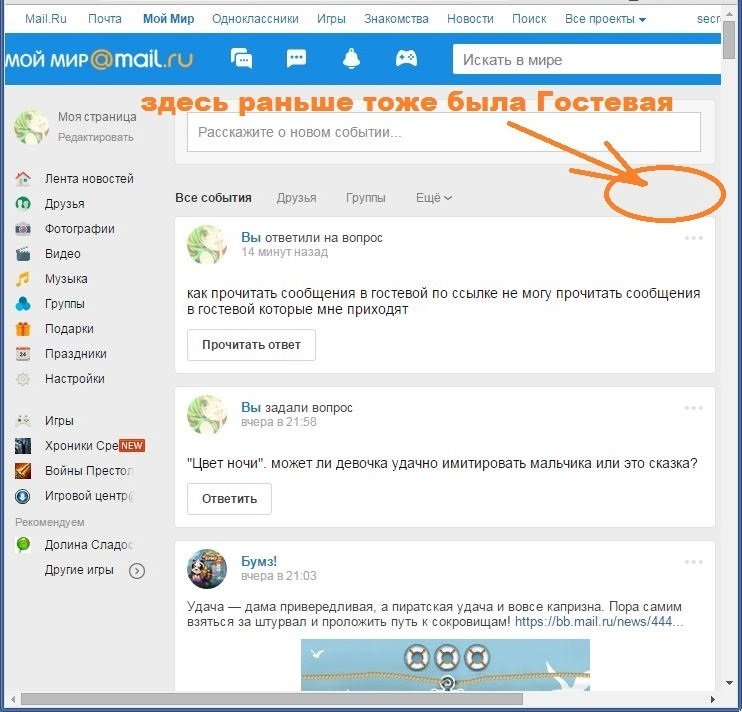Viewport: 742px width, 712px height.
Task: Click the camera icon beside Фотографии
Action: point(23,229)
